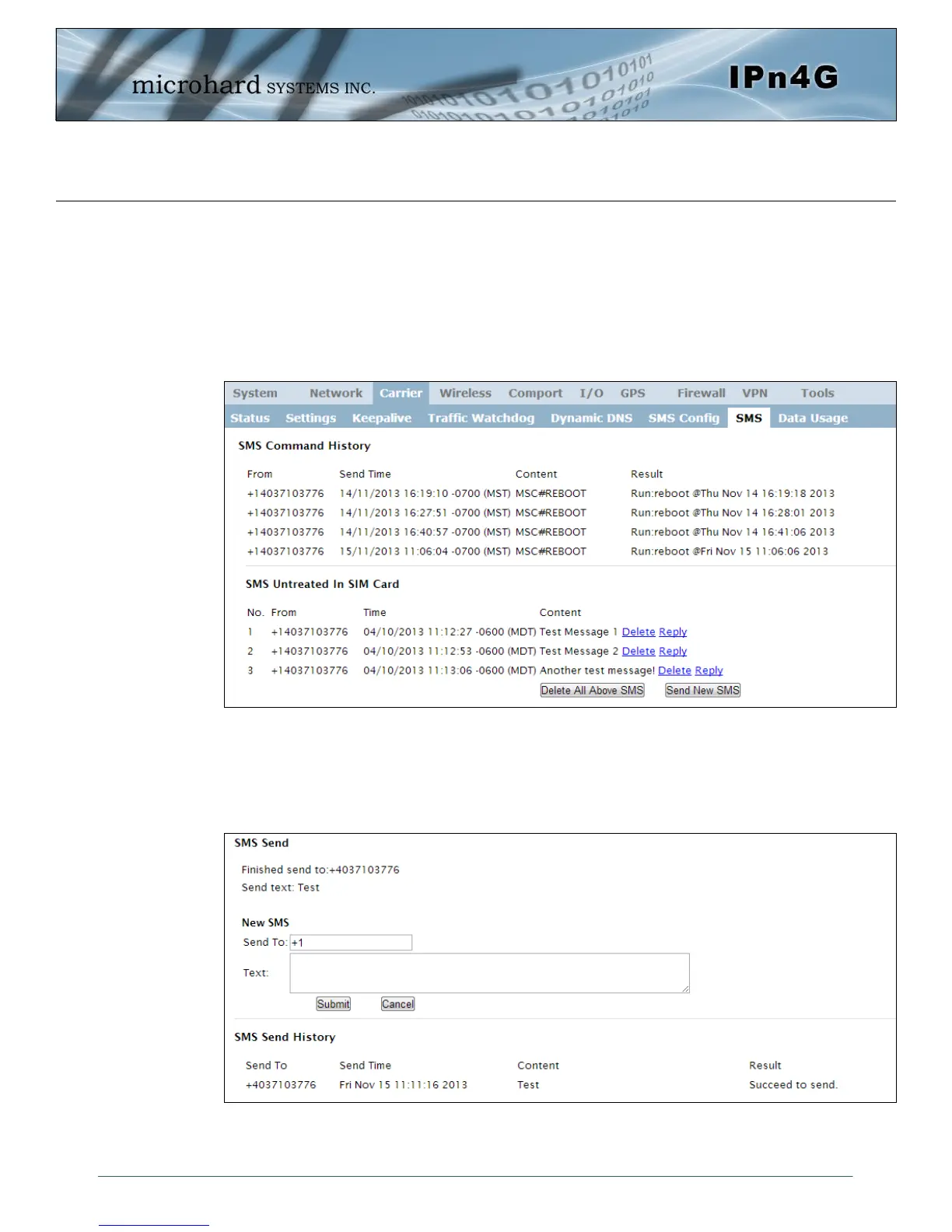Image resolution: width=952 pixels, height=1232 pixels.
Task: Go to the Status submenu
Action: pyautogui.click(x=250, y=418)
